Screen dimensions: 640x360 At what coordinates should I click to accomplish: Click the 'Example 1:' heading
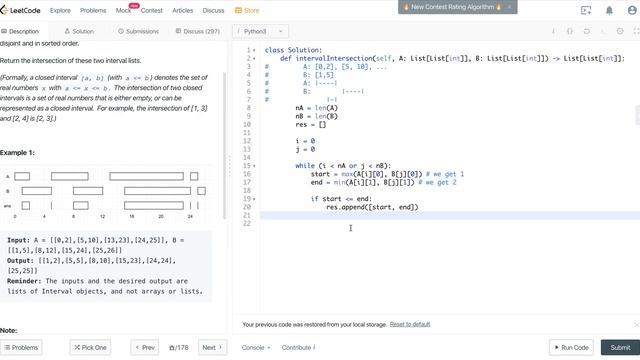point(18,153)
